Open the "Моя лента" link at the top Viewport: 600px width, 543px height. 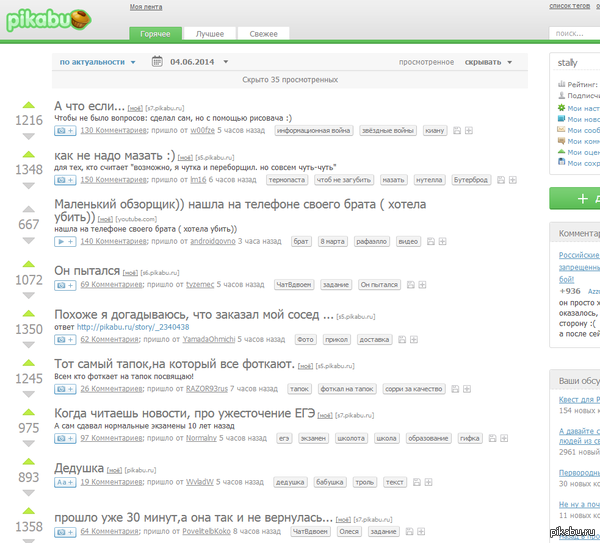(x=142, y=6)
